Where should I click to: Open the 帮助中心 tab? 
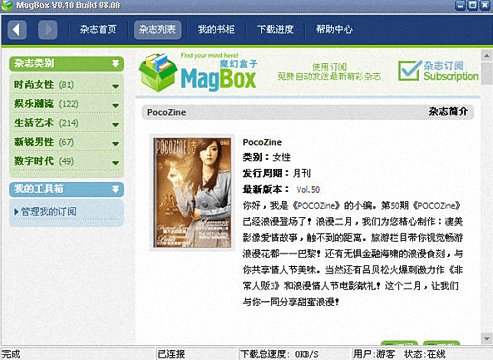(x=334, y=30)
